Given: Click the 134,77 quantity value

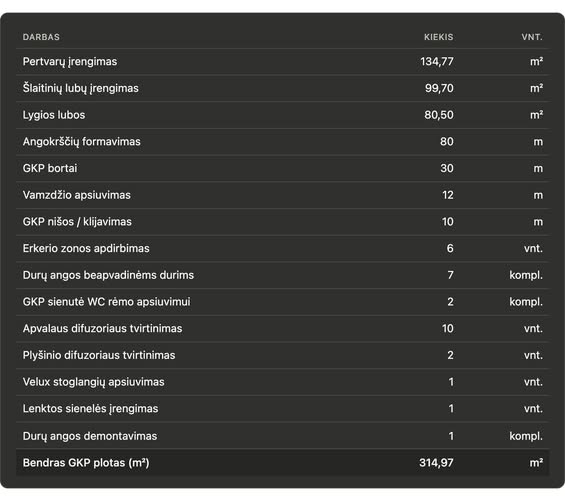Looking at the screenshot, I should (x=437, y=62).
